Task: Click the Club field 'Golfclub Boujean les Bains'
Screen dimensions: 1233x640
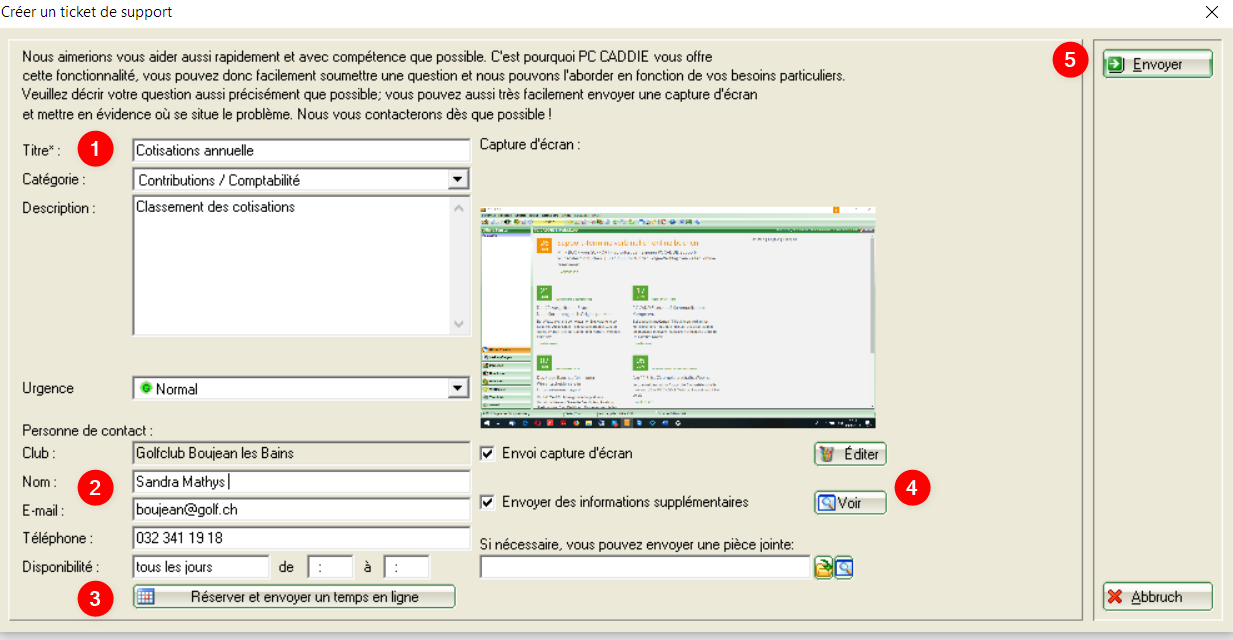Action: tap(301, 452)
